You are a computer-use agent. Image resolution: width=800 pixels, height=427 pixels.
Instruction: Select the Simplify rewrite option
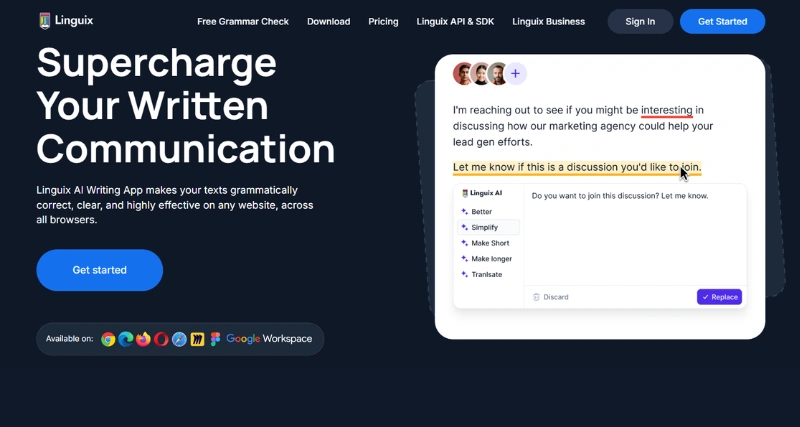pos(485,227)
